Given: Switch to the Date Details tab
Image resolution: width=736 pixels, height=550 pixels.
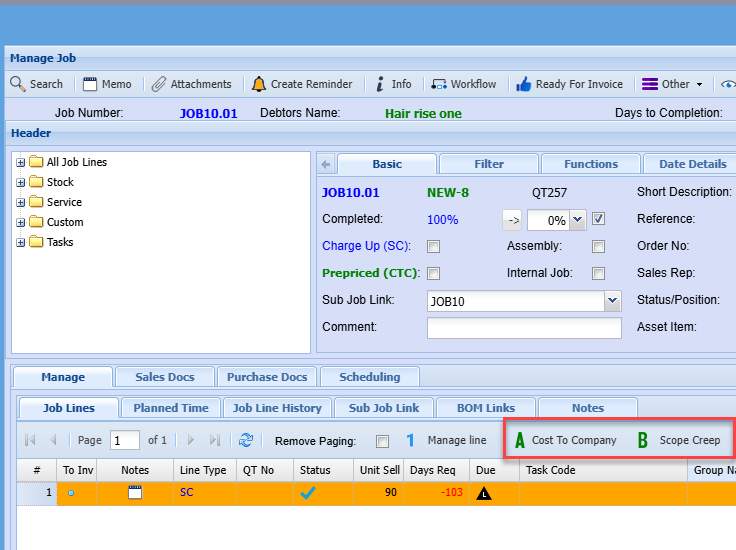Looking at the screenshot, I should 692,164.
